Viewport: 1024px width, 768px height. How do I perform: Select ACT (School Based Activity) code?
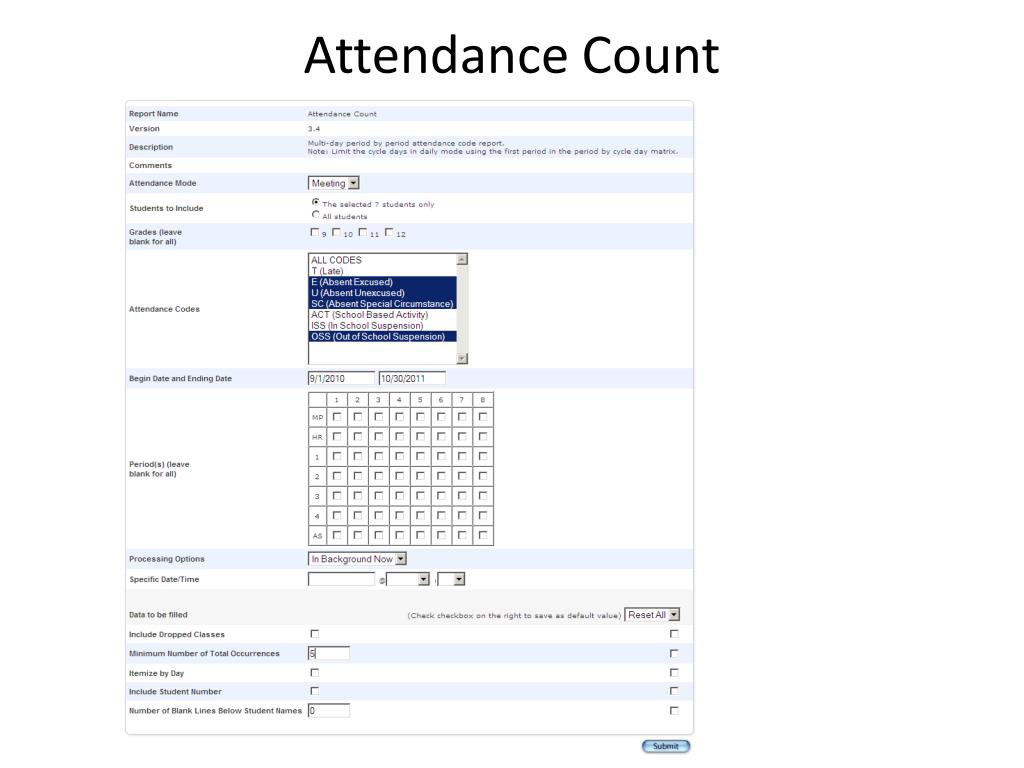(x=382, y=315)
